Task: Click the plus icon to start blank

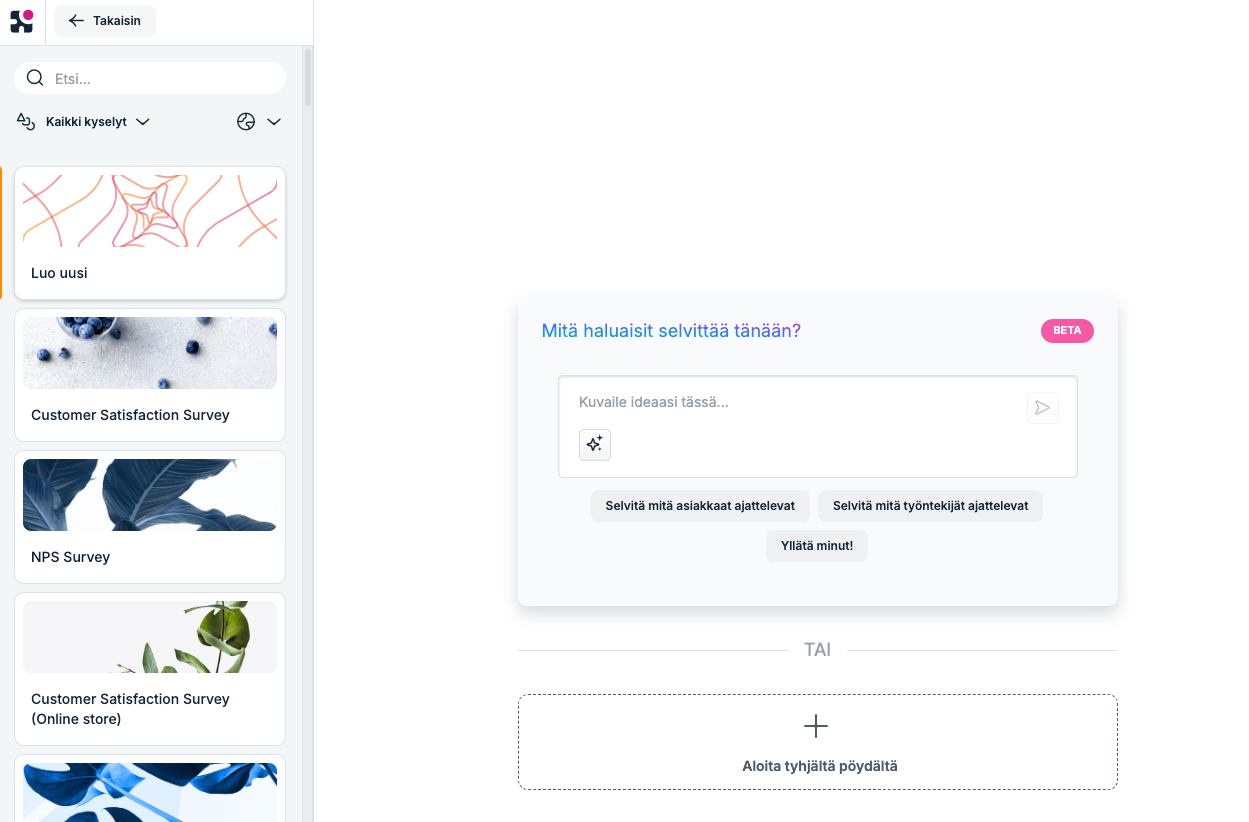Action: click(816, 727)
